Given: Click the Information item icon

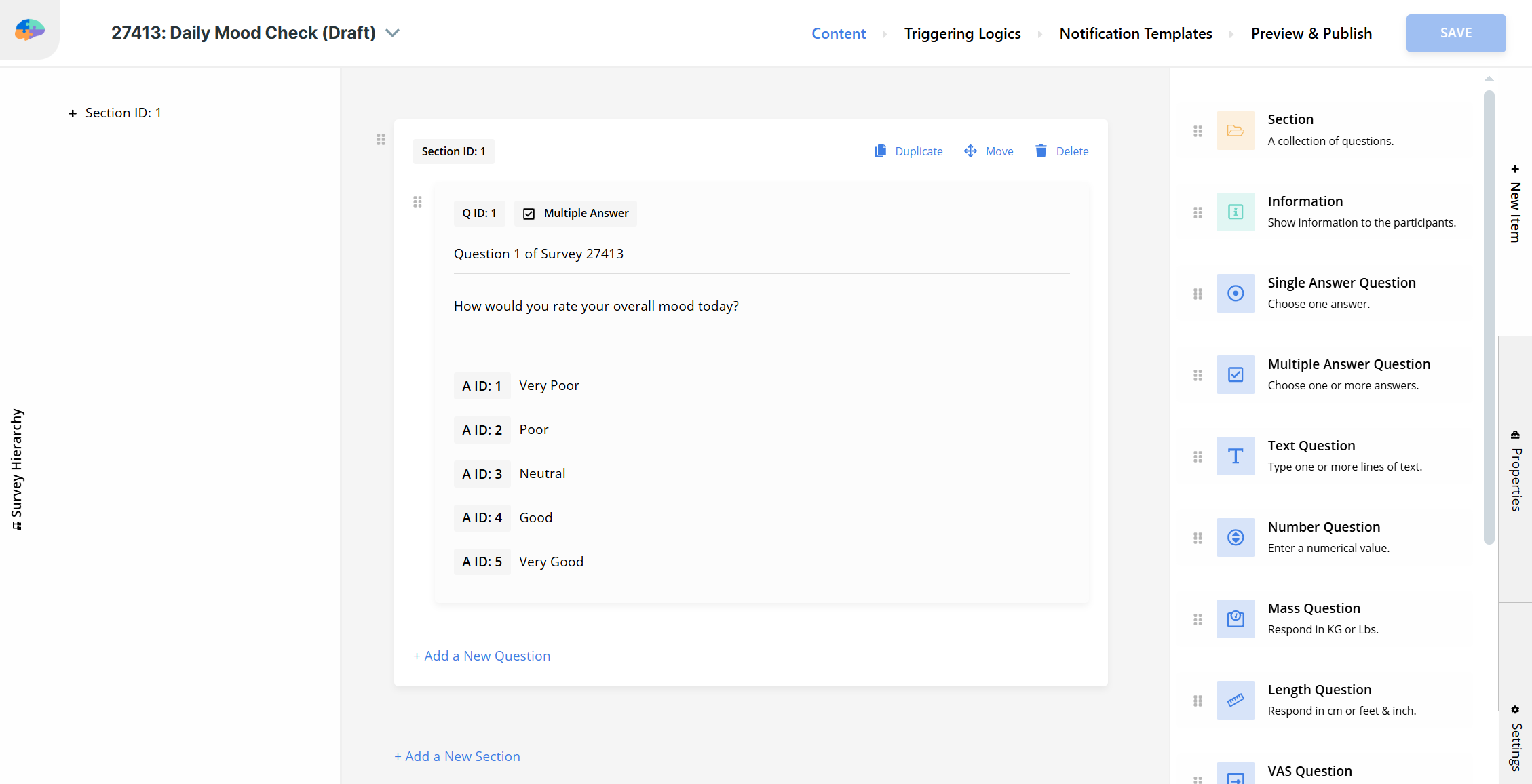Looking at the screenshot, I should pos(1235,212).
